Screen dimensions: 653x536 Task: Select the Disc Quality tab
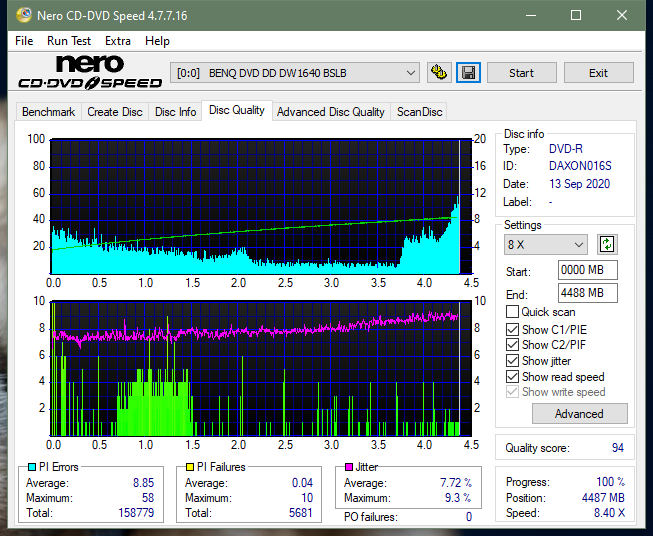coord(237,110)
